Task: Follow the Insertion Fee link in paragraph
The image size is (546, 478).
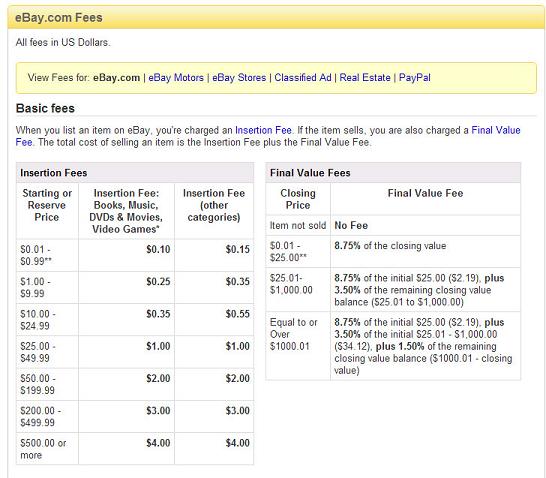Action: coord(263,130)
